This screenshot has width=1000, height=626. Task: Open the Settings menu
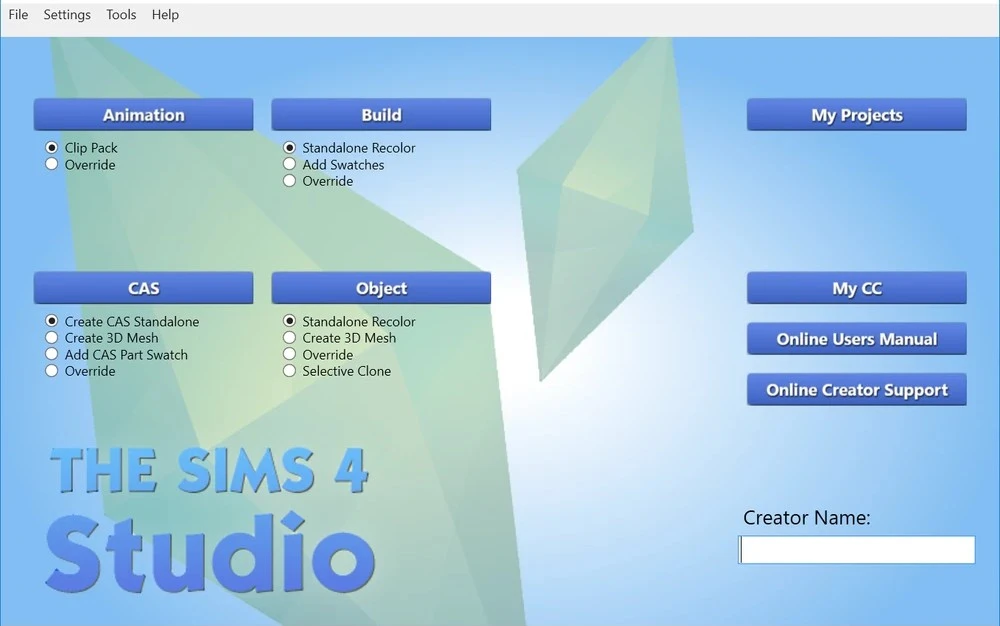click(66, 14)
